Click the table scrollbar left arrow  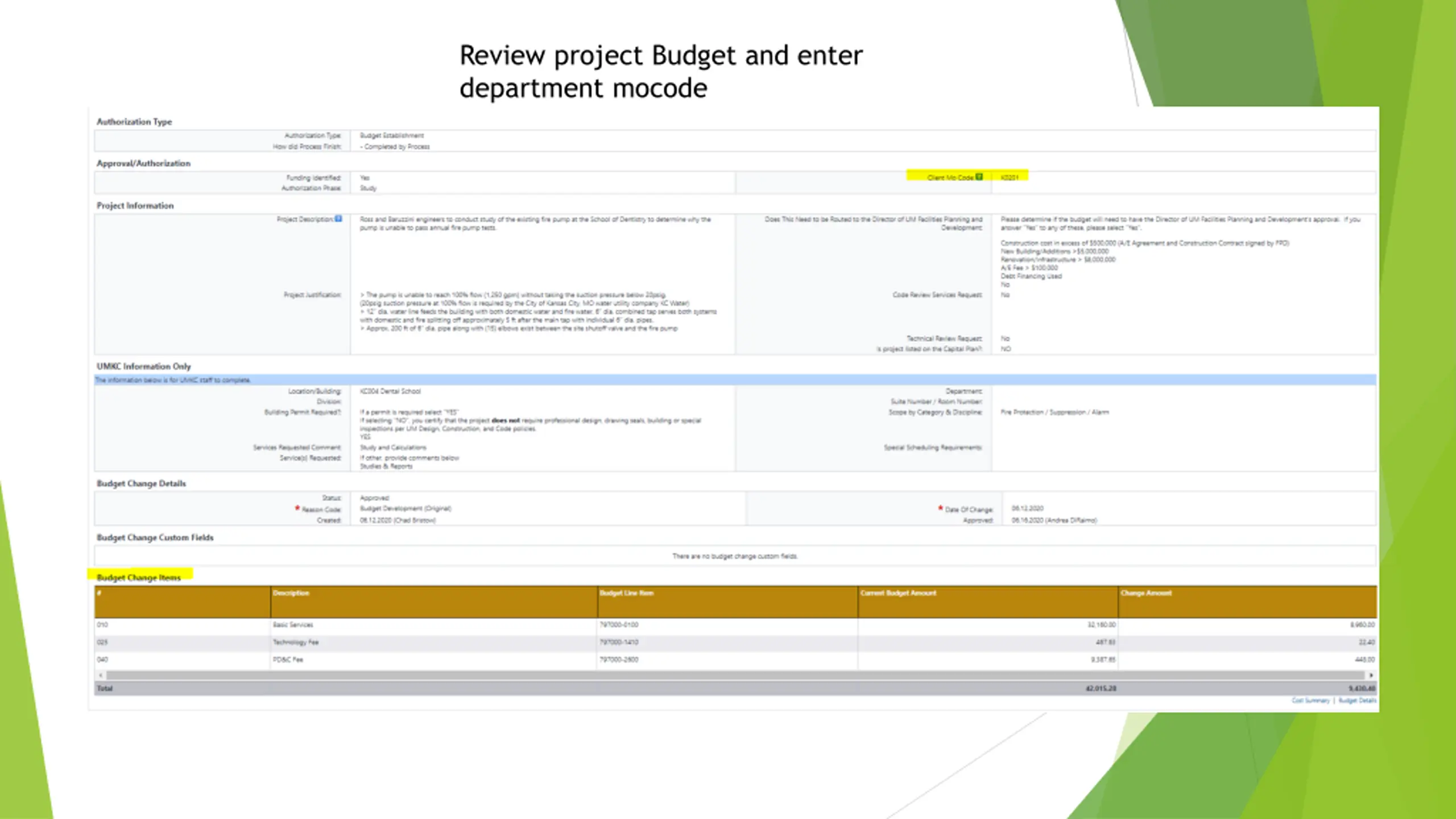tap(101, 675)
